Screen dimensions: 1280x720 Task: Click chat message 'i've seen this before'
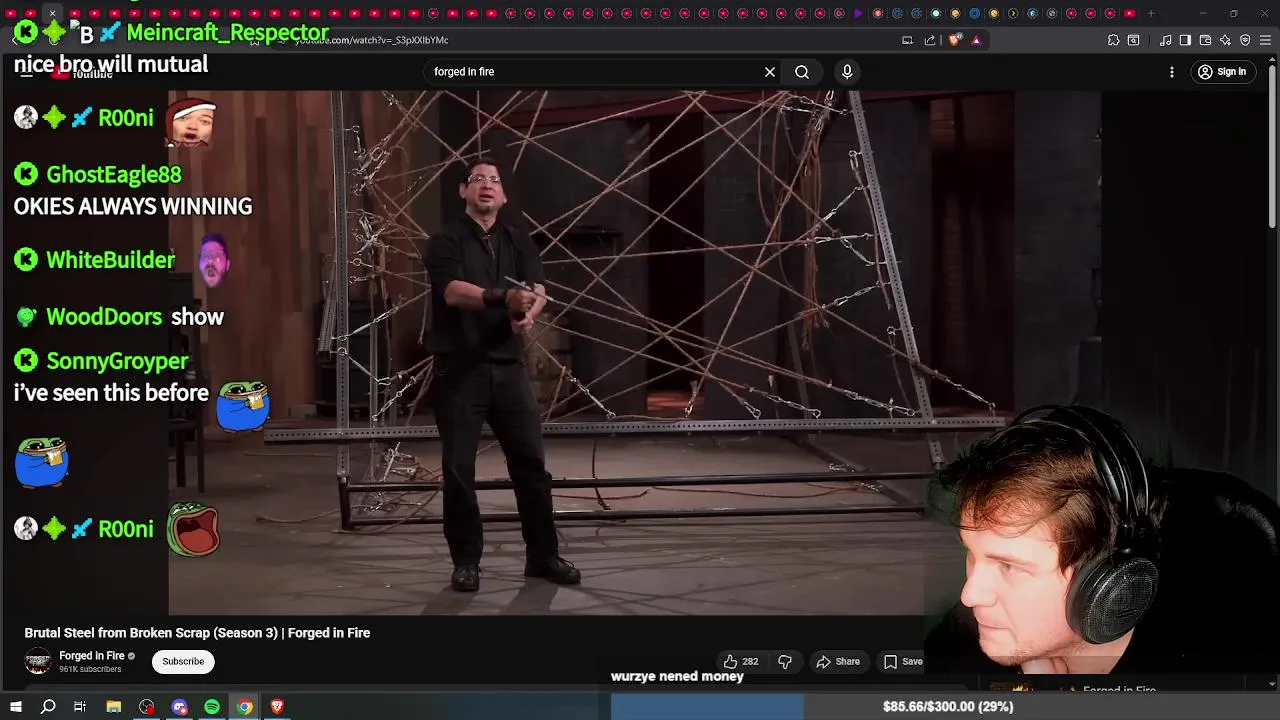click(x=111, y=393)
